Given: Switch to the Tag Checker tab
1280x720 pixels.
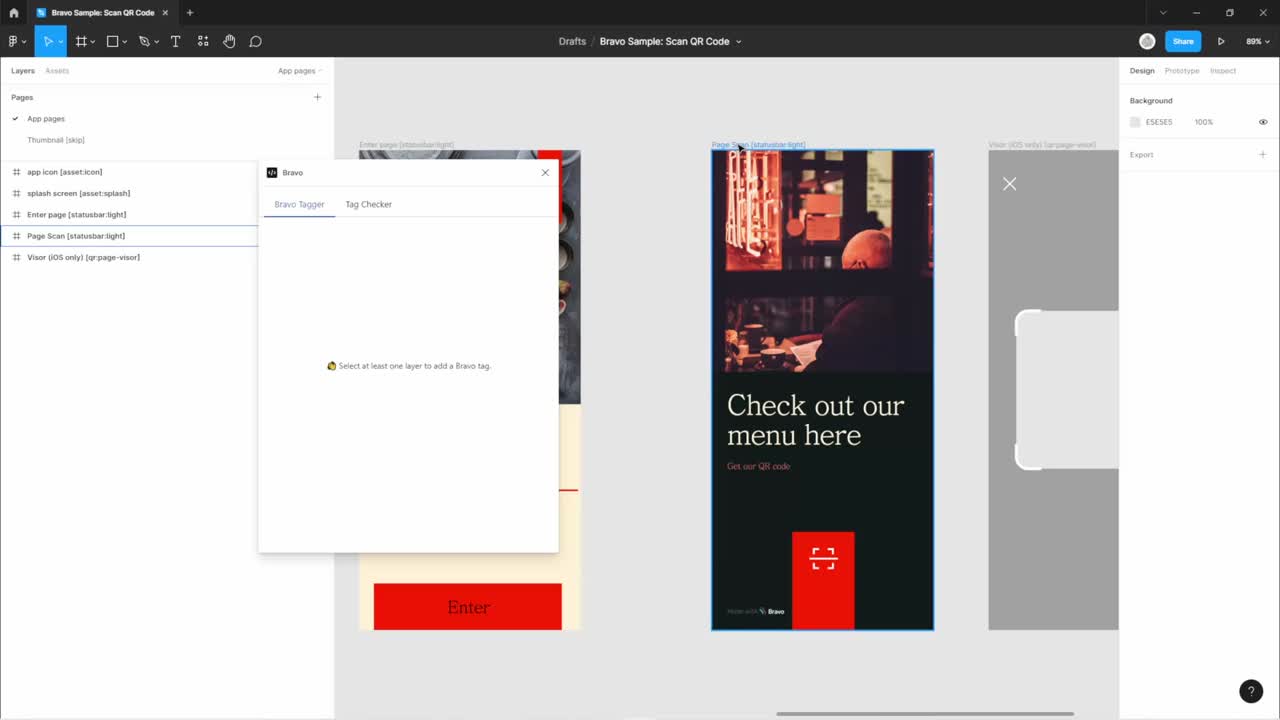Looking at the screenshot, I should pos(368,204).
